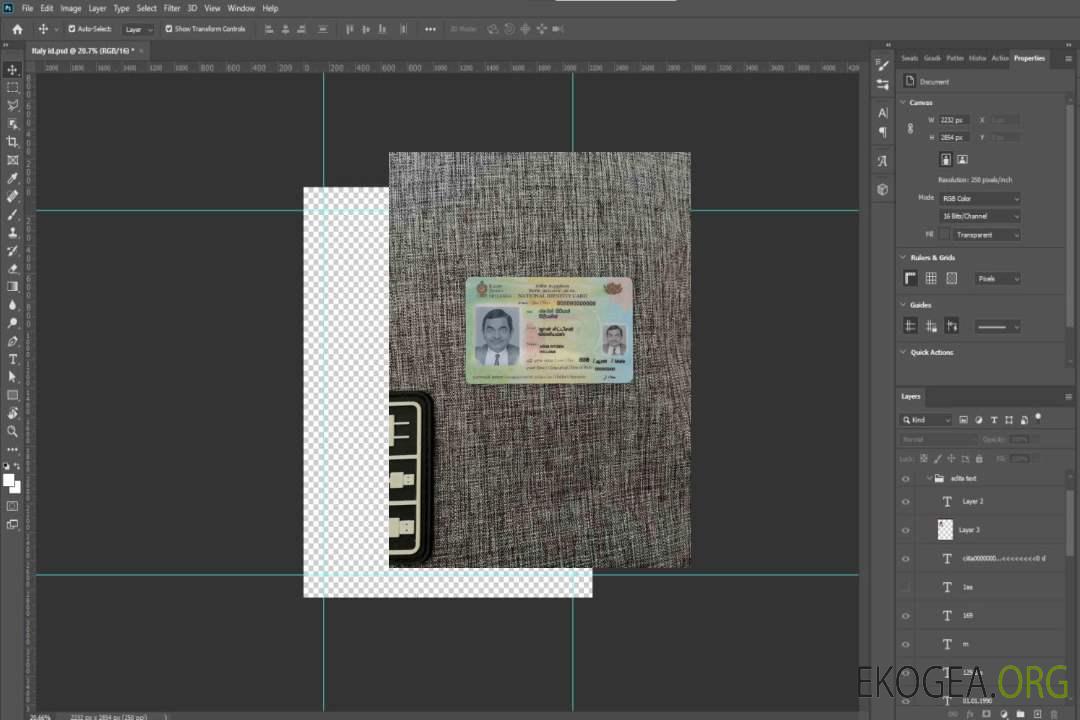Uncheck Show Transform Controls
The height and width of the screenshot is (720, 1080).
[168, 29]
